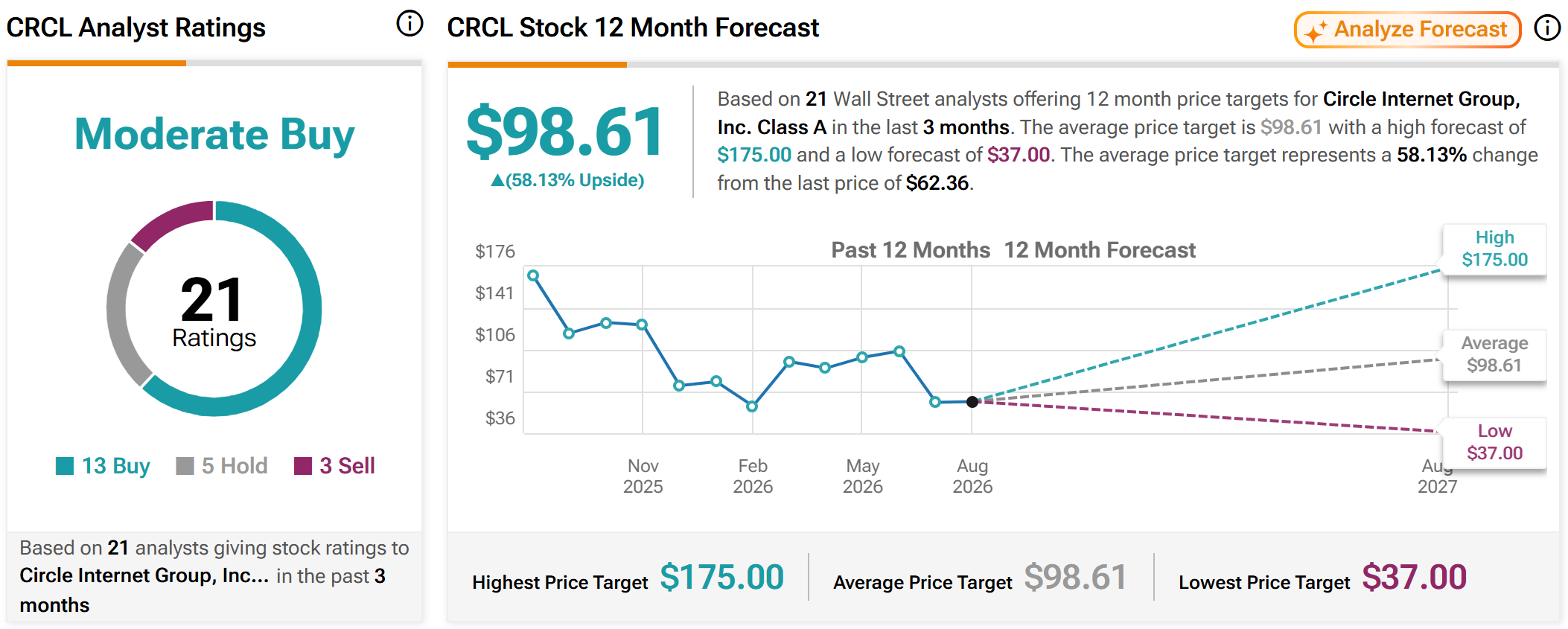Click the lowest data point at Feb 2026
The height and width of the screenshot is (629, 1568).
click(752, 406)
